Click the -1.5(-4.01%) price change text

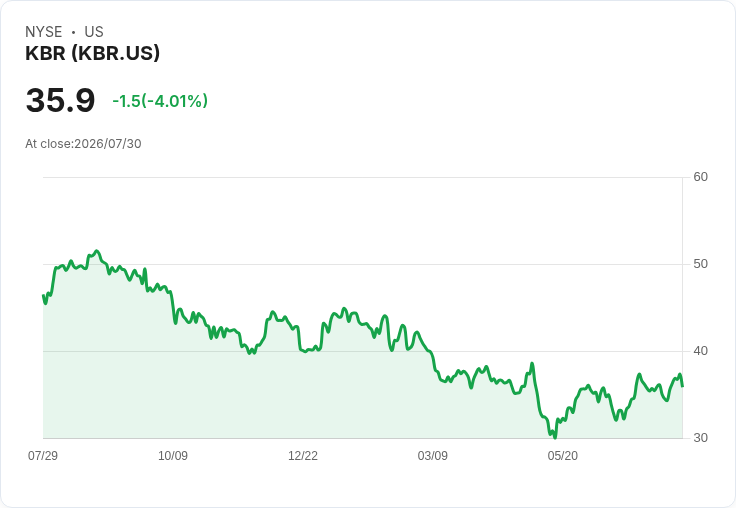[x=160, y=101]
